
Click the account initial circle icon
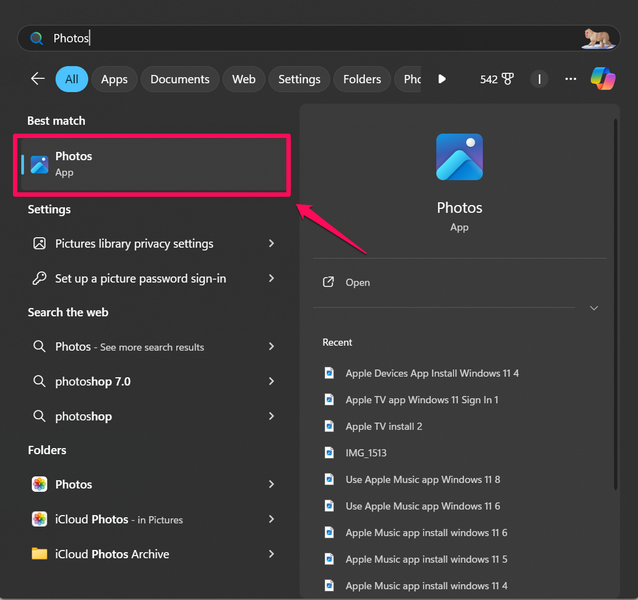point(540,79)
